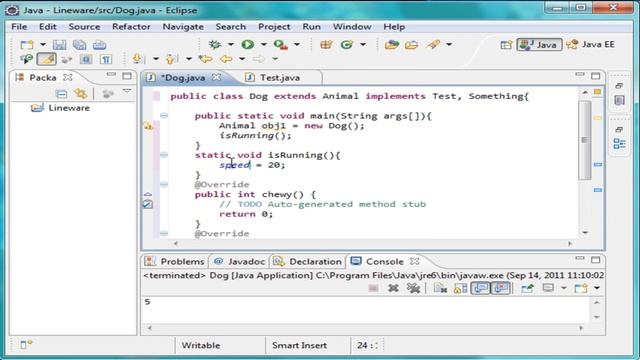This screenshot has height=360, width=640.
Task: Open Back history dropdown arrow
Action: [x=242, y=59]
